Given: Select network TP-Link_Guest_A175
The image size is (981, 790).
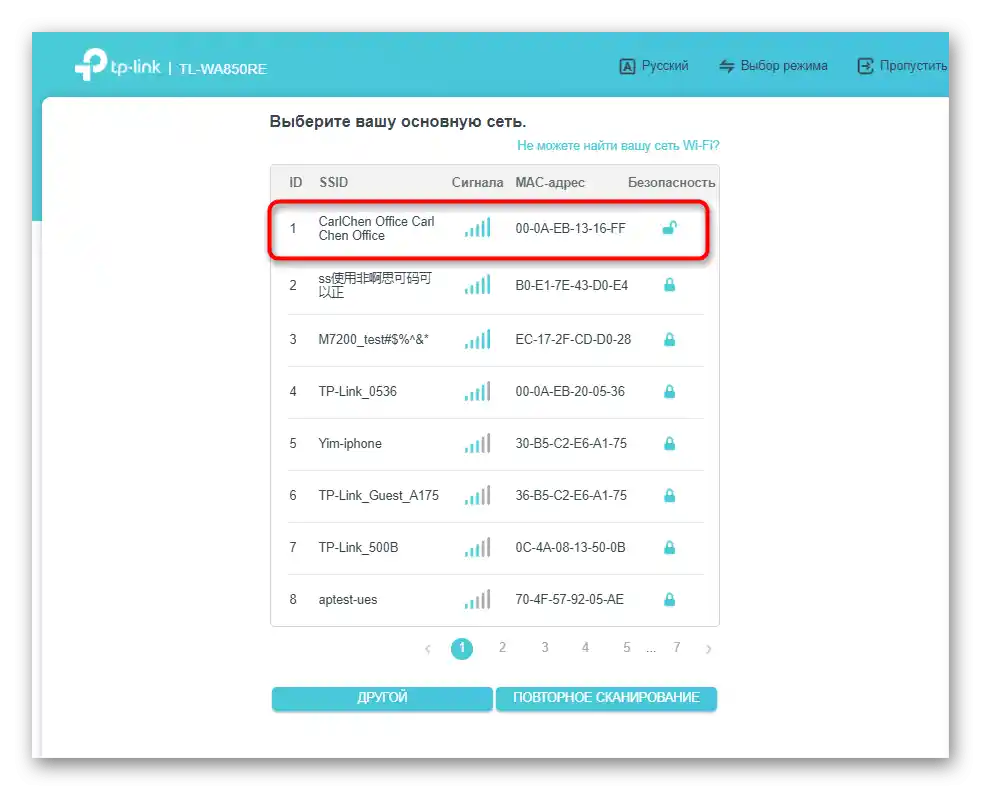Looking at the screenshot, I should pyautogui.click(x=495, y=496).
